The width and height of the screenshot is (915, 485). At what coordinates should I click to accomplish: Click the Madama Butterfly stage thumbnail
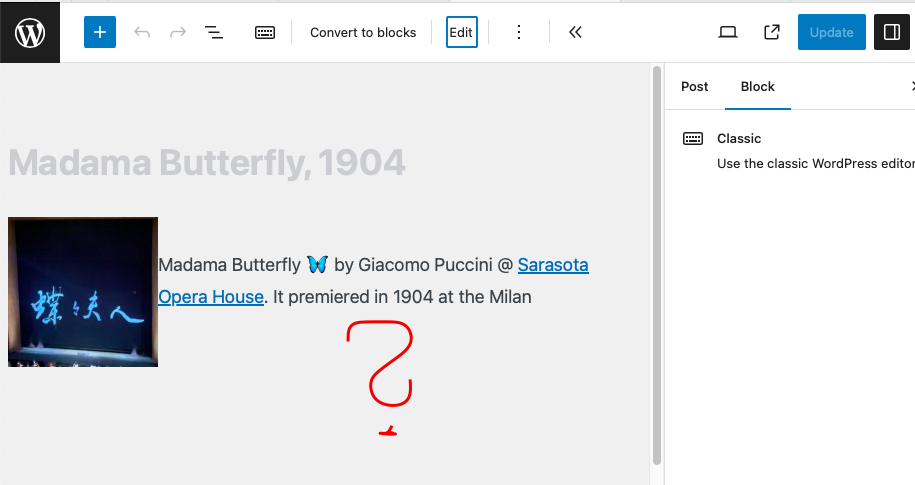[x=83, y=292]
